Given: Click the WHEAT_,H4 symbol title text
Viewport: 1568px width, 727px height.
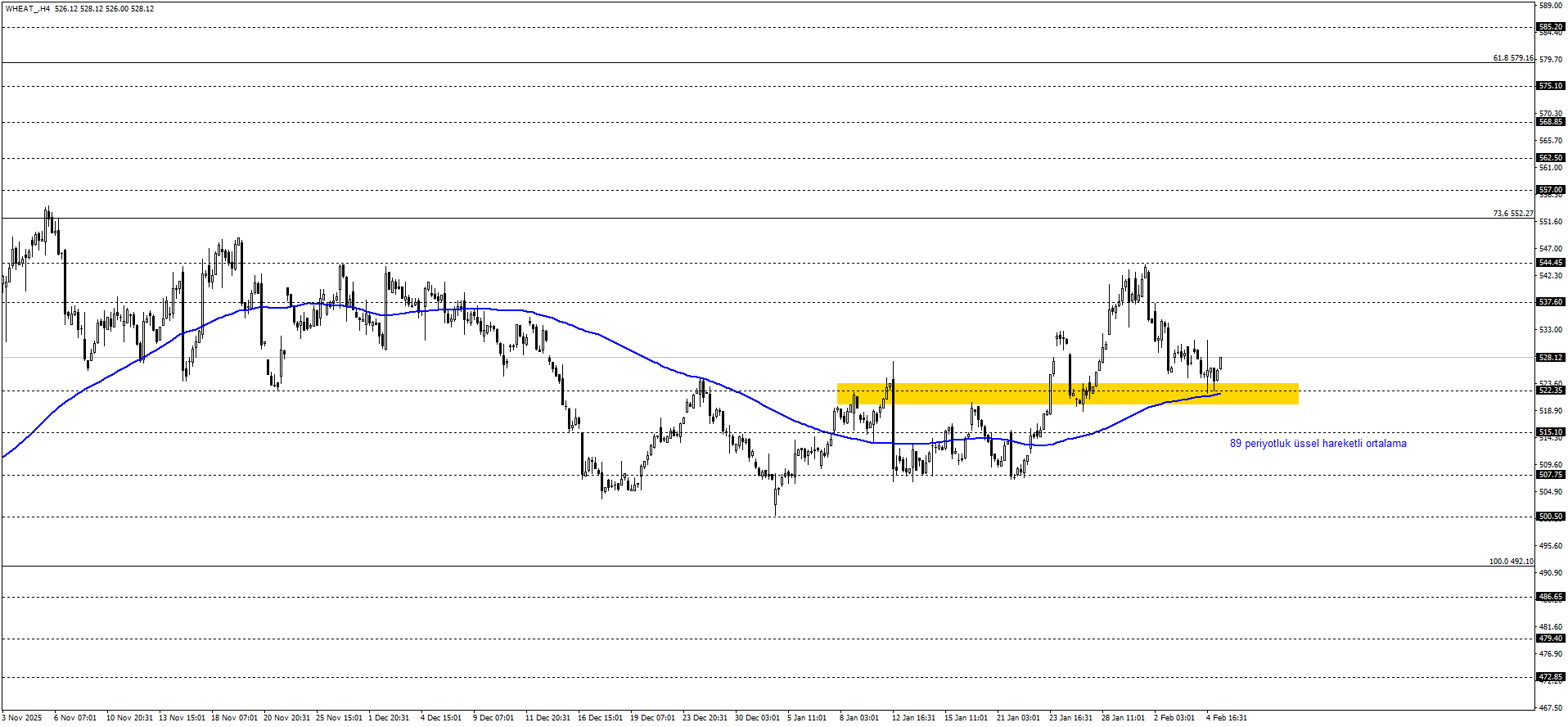Looking at the screenshot, I should 28,9.
